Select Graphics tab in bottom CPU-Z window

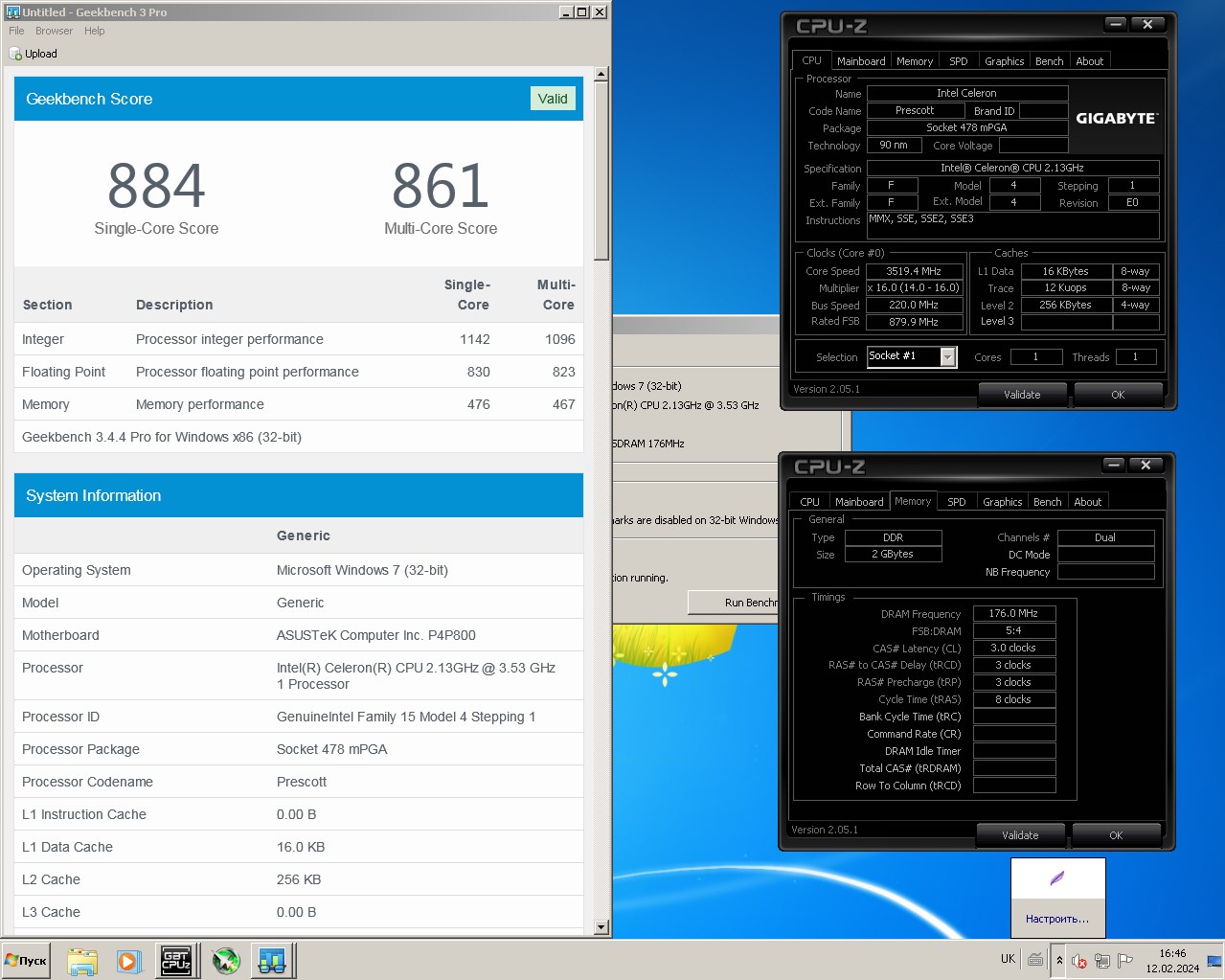pos(1003,502)
